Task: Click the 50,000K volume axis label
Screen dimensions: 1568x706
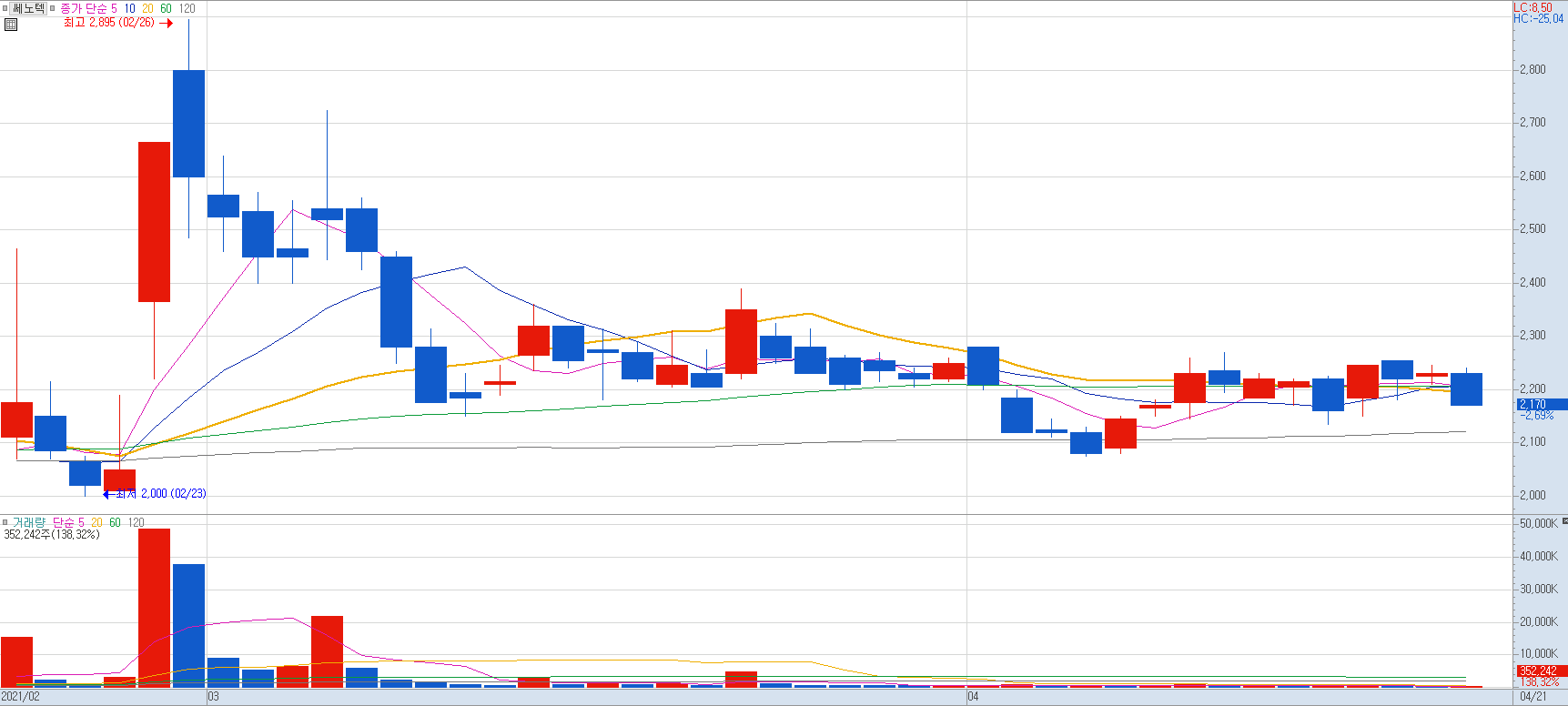Action: 1538,523
